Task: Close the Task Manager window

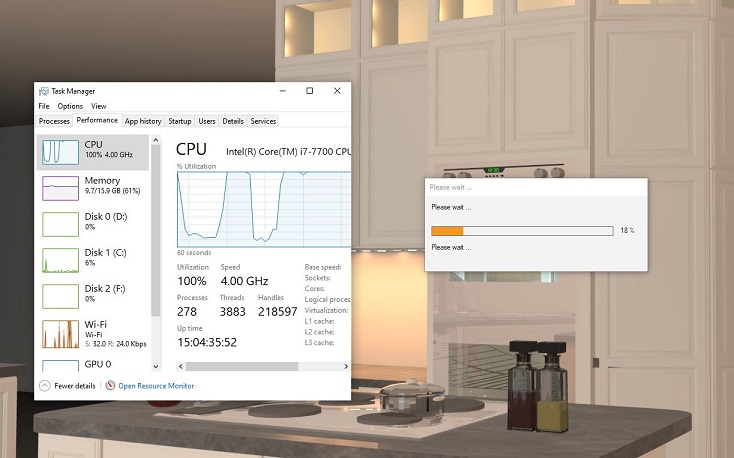Action: coord(337,91)
